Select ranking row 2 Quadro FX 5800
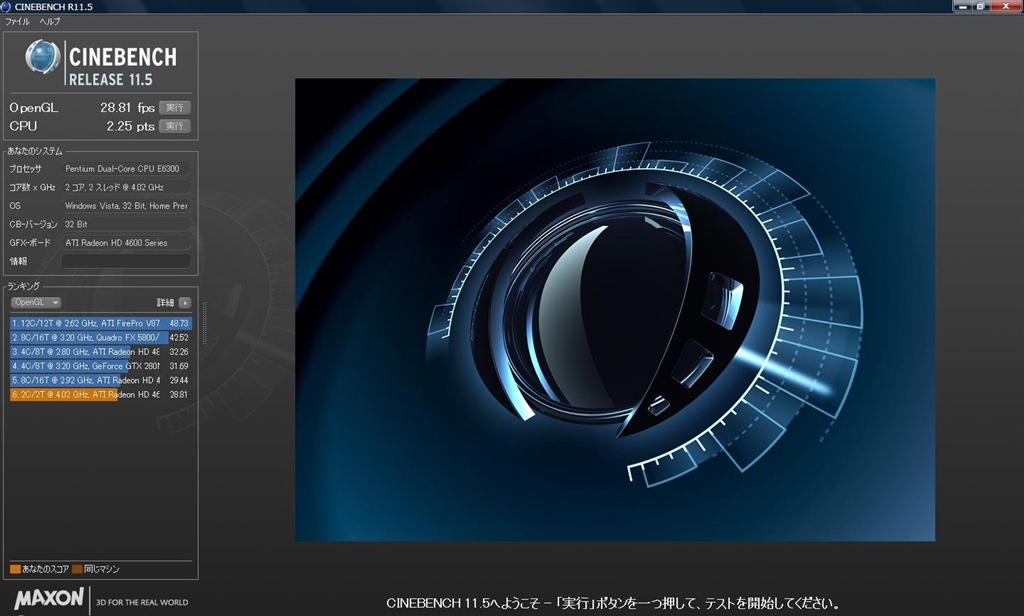 pyautogui.click(x=101, y=338)
